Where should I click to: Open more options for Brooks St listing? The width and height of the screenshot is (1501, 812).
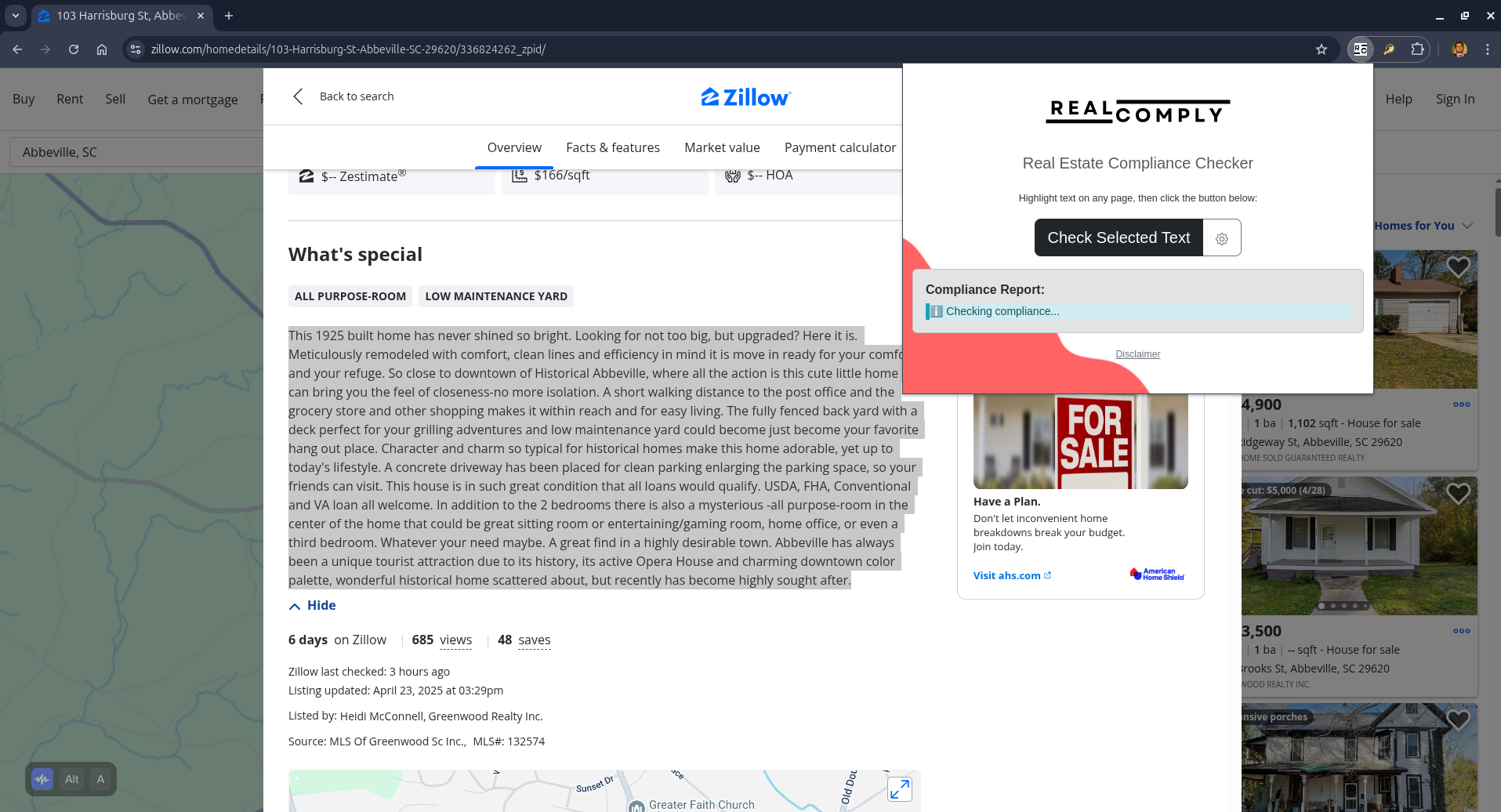click(1461, 631)
